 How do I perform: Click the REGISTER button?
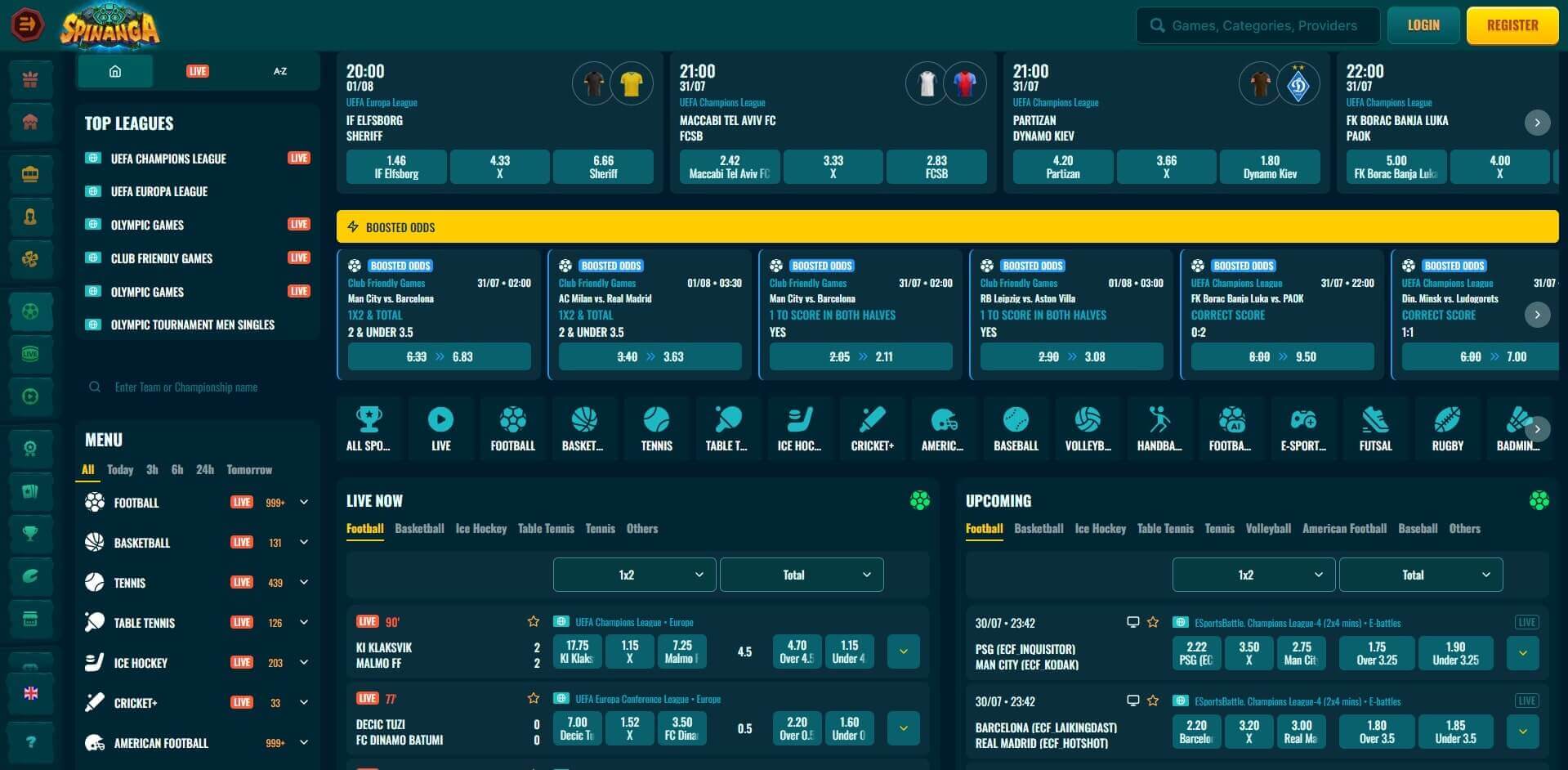pos(1512,25)
